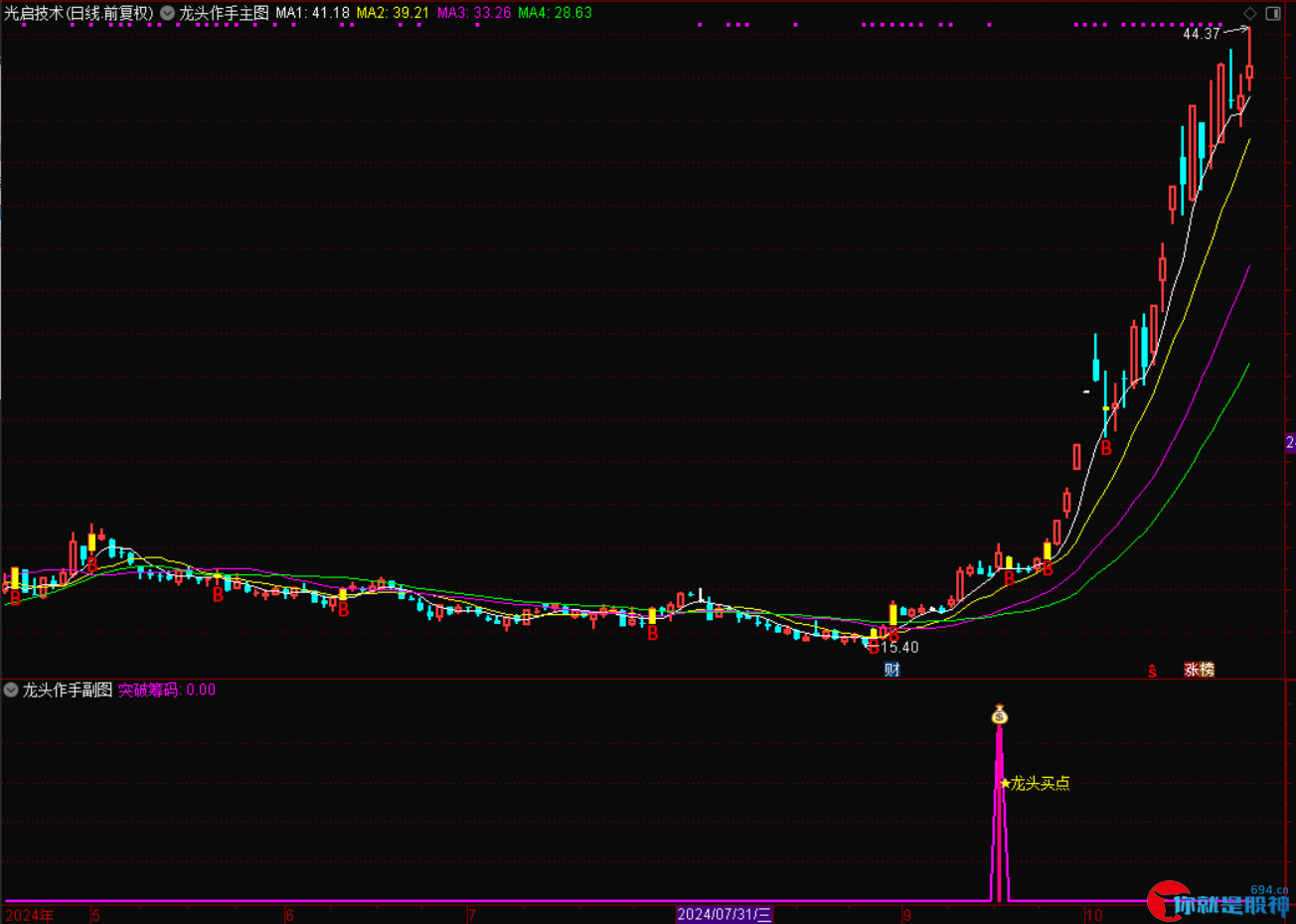Click month 5 on the time axis
This screenshot has width=1296, height=924.
coord(95,915)
